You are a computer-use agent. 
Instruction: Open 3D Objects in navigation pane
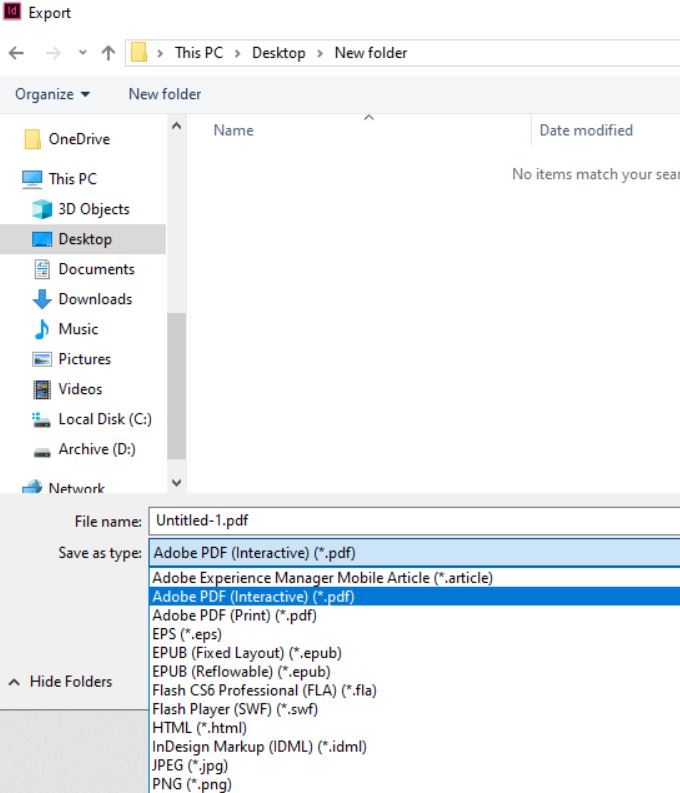click(93, 209)
